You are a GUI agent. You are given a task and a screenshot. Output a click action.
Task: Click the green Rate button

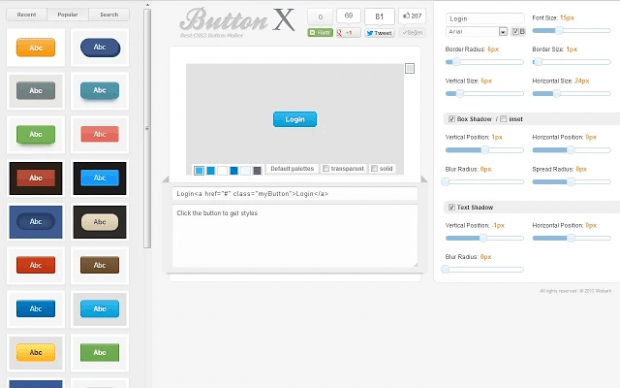point(320,32)
